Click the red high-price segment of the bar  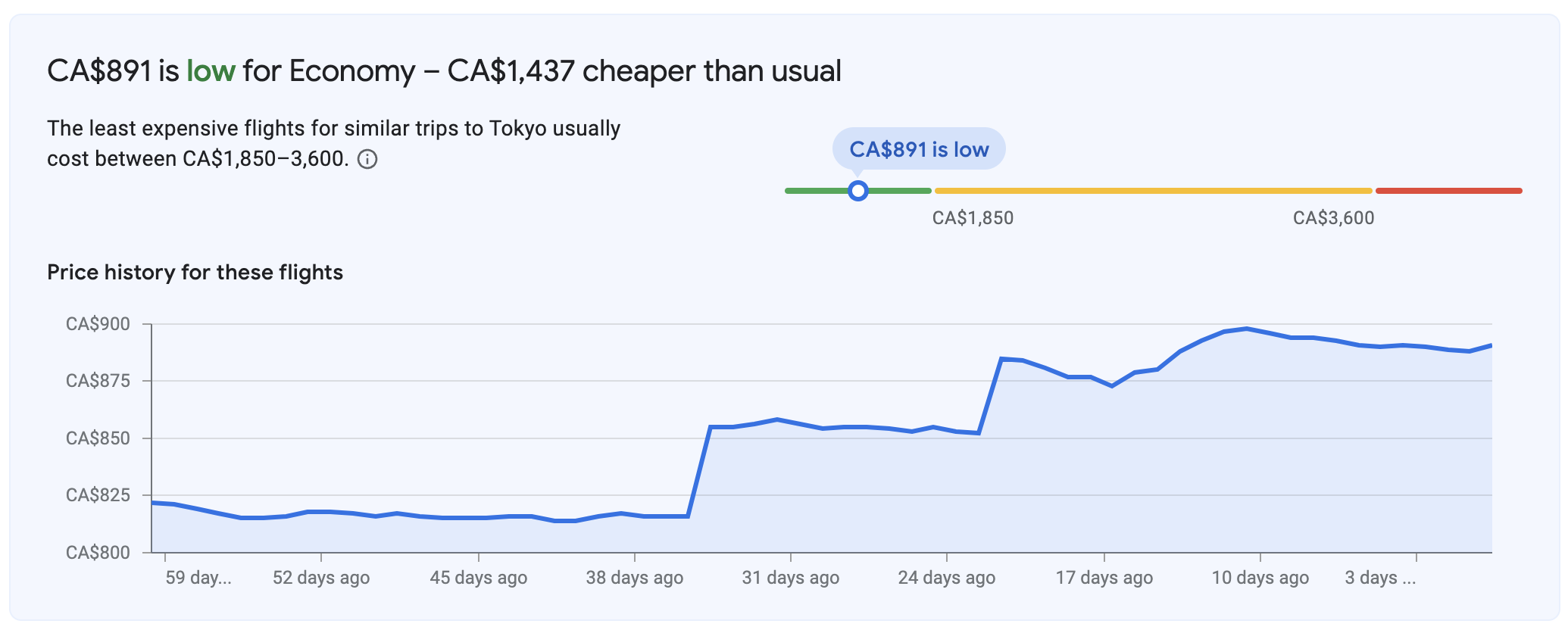point(1448,191)
